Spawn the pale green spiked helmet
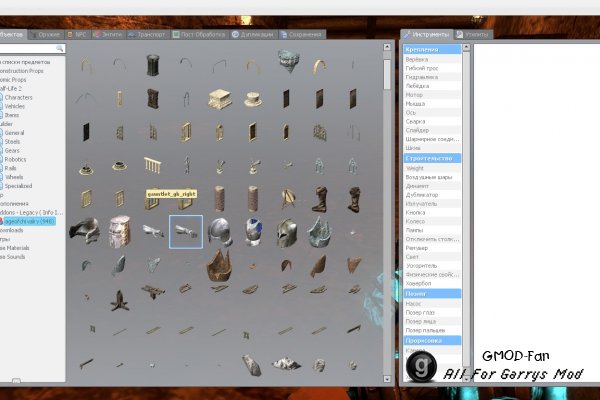600x400 pixels. pyautogui.click(x=320, y=232)
